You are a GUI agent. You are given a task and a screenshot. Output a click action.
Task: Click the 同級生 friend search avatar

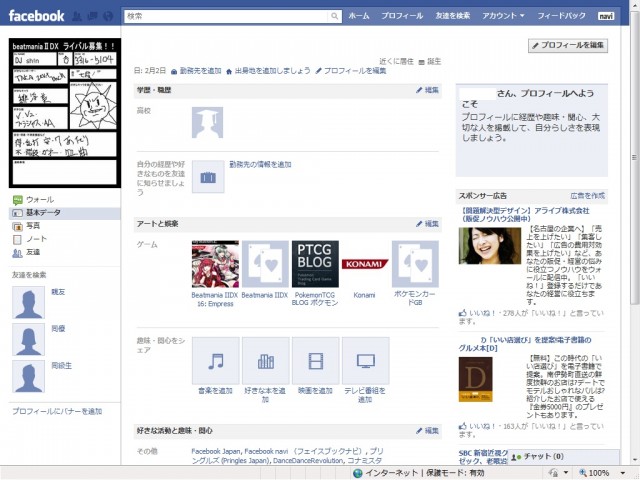tap(28, 376)
